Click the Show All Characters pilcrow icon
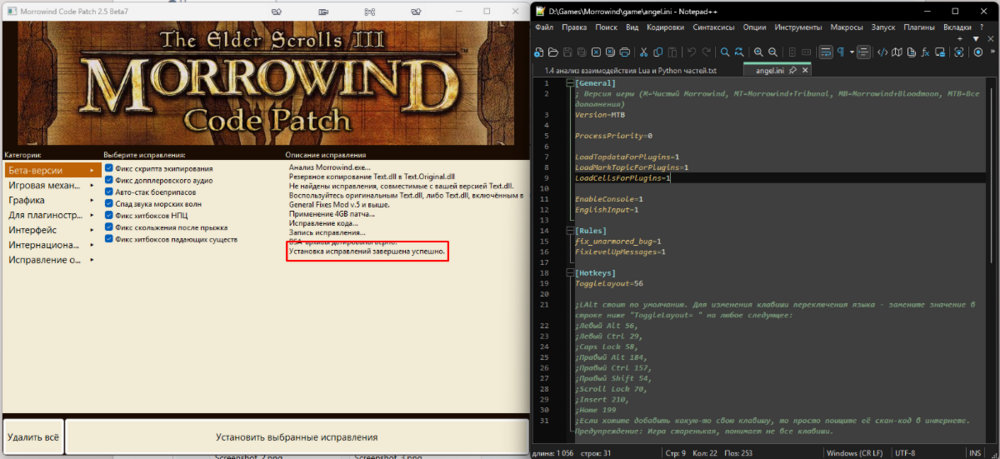1000x459 pixels. click(841, 52)
